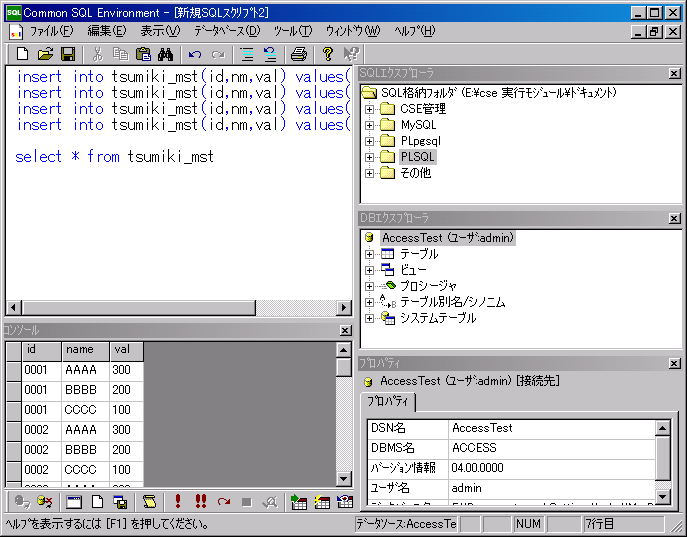Open the ツール(T) menu
Image resolution: width=687 pixels, height=537 pixels.
pyautogui.click(x=293, y=31)
